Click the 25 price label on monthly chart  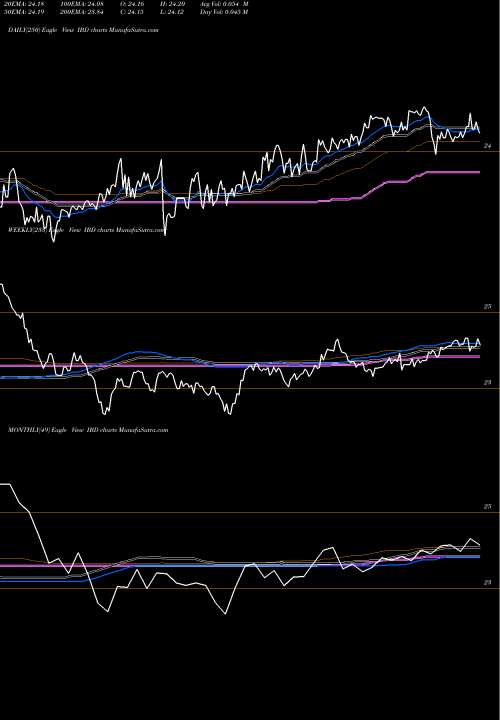pyautogui.click(x=488, y=506)
